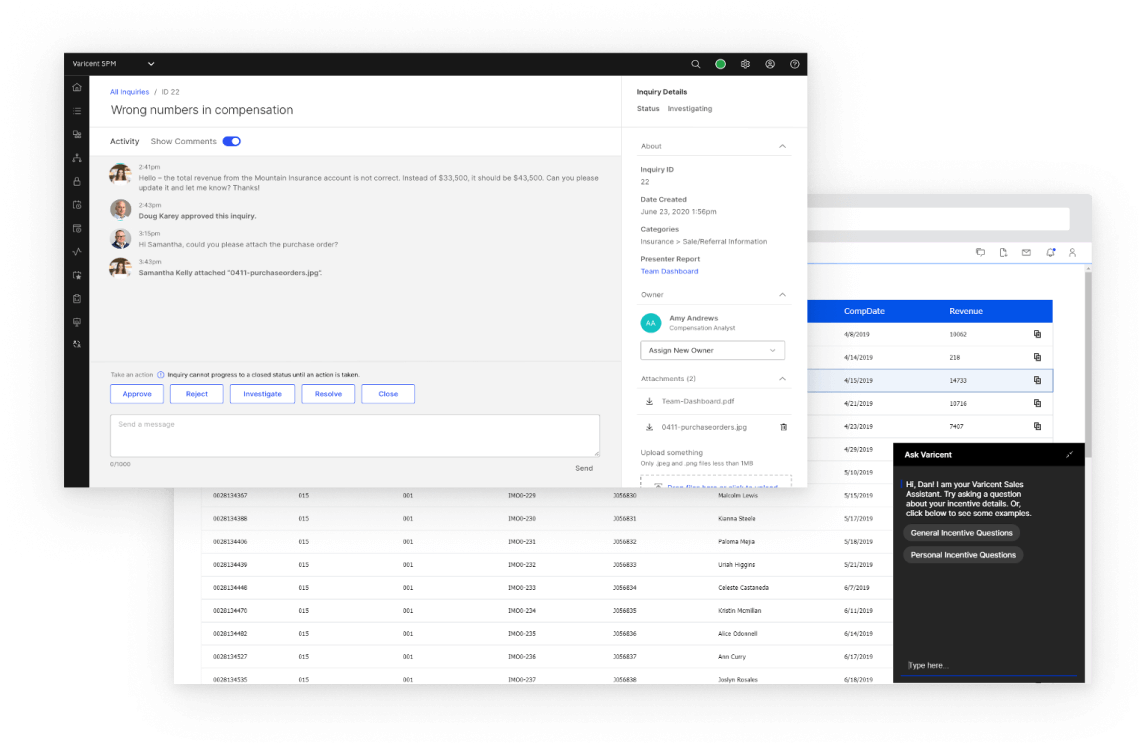Open the chat bubbles icon in the back window
The image size is (1148, 752).
coord(980,253)
